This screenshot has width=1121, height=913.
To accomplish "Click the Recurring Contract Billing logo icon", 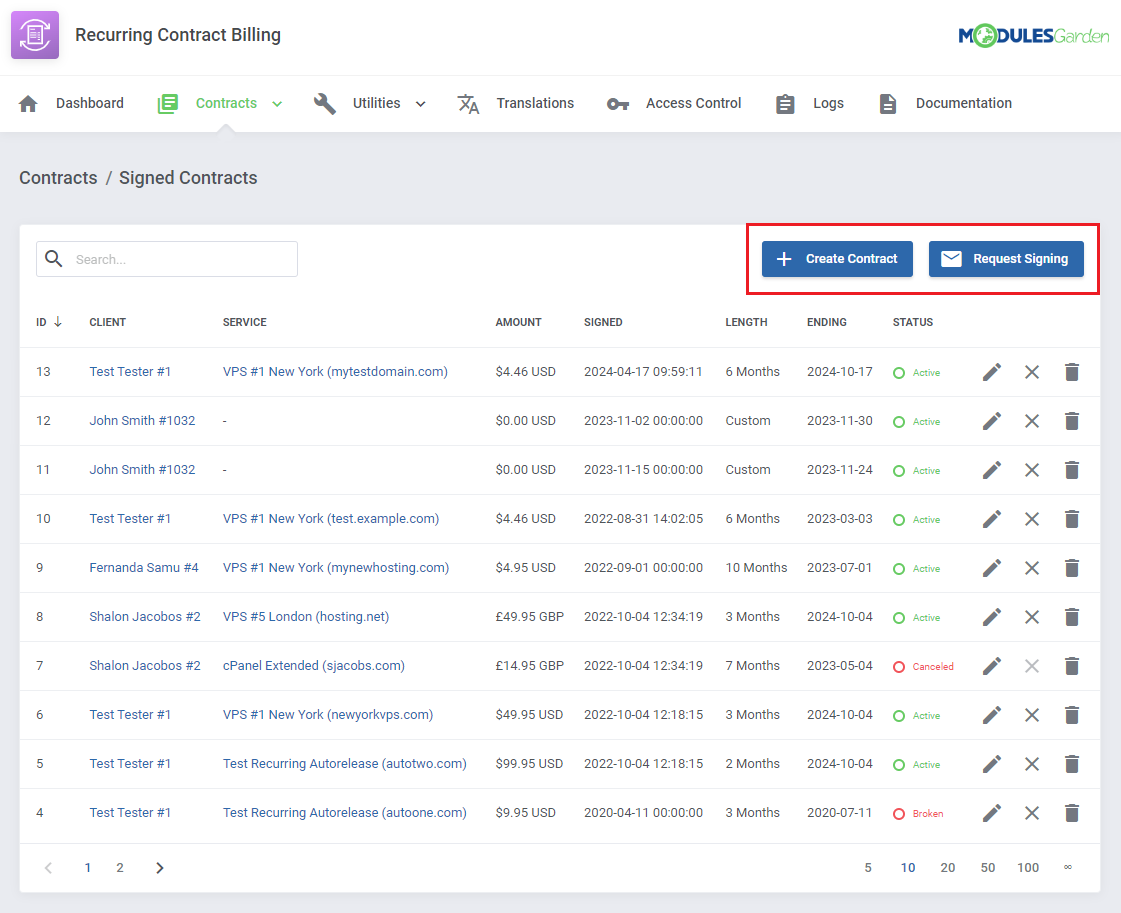I will (34, 35).
